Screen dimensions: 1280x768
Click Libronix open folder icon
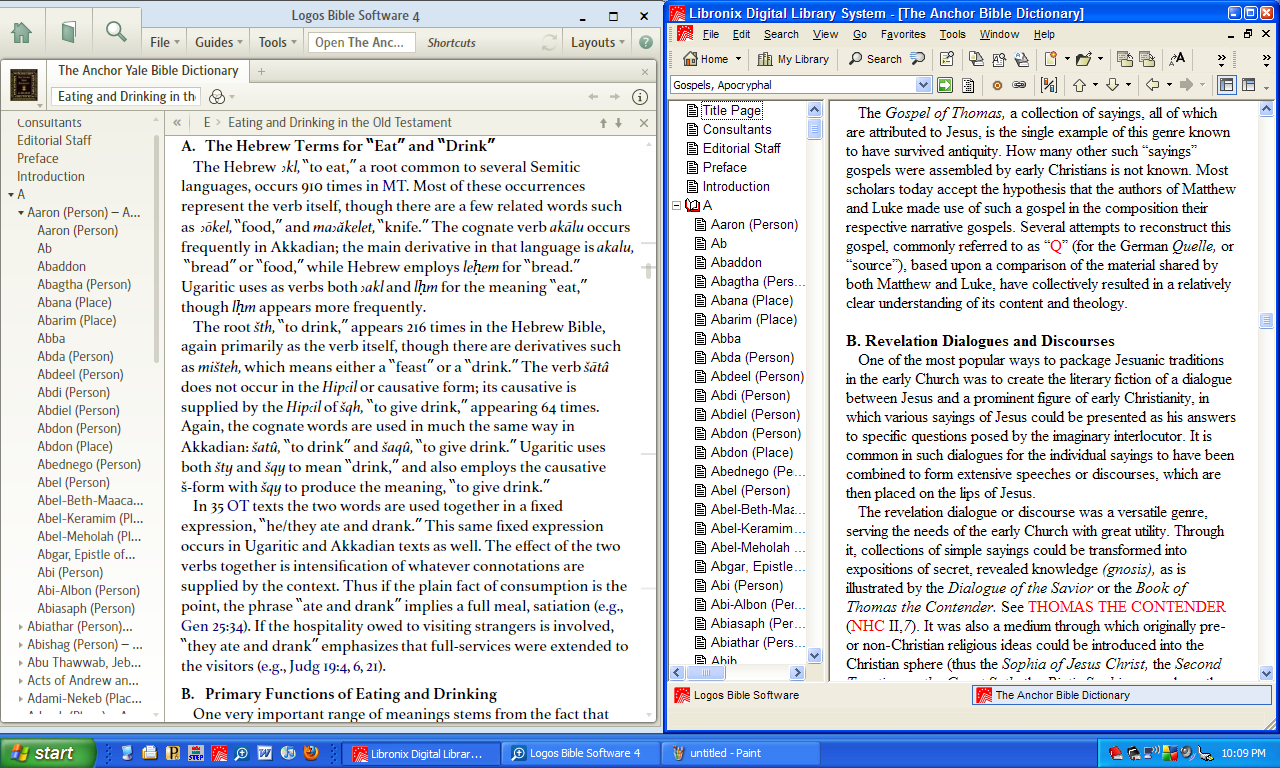pos(1084,59)
